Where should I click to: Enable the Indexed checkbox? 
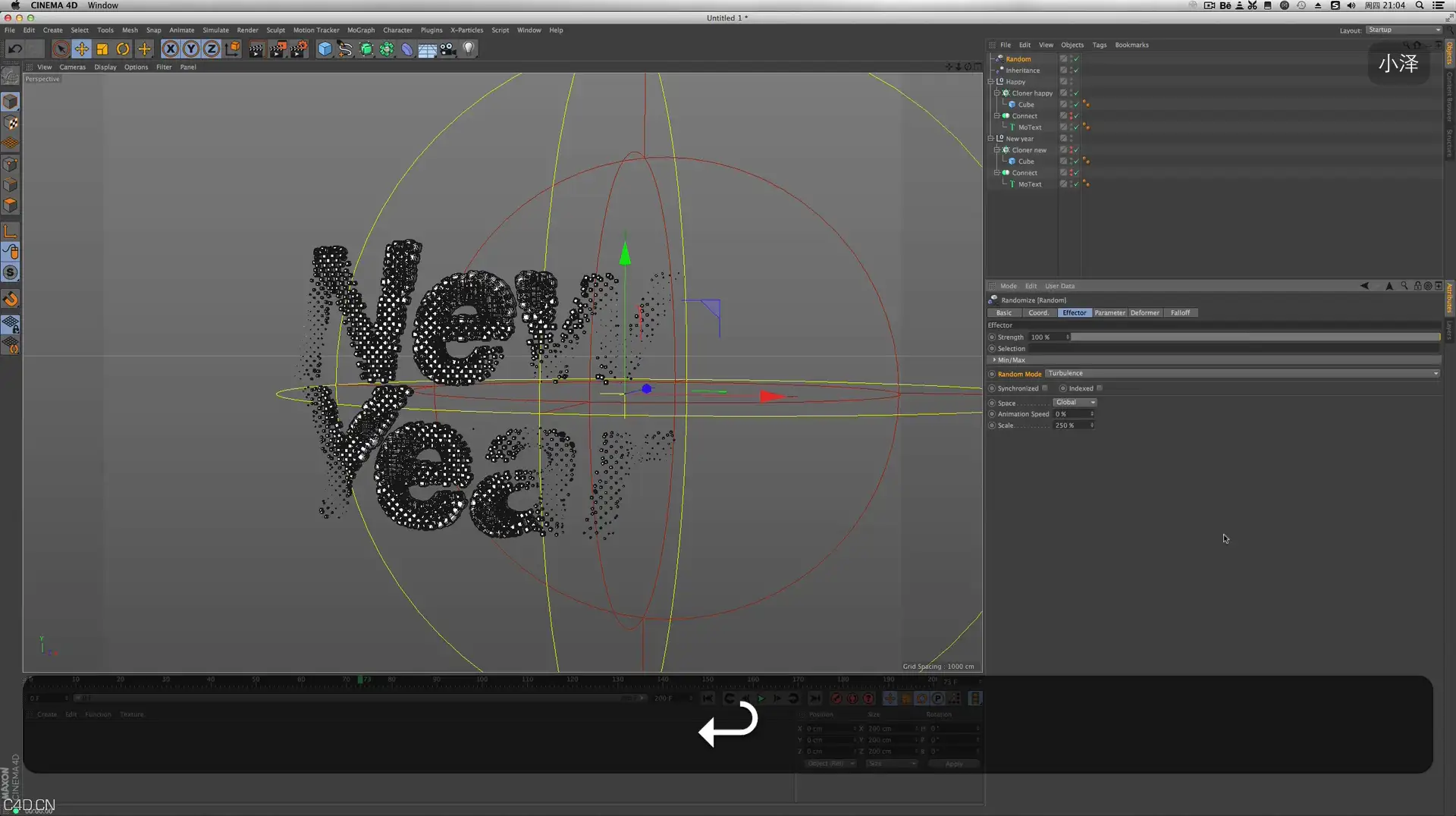1100,388
